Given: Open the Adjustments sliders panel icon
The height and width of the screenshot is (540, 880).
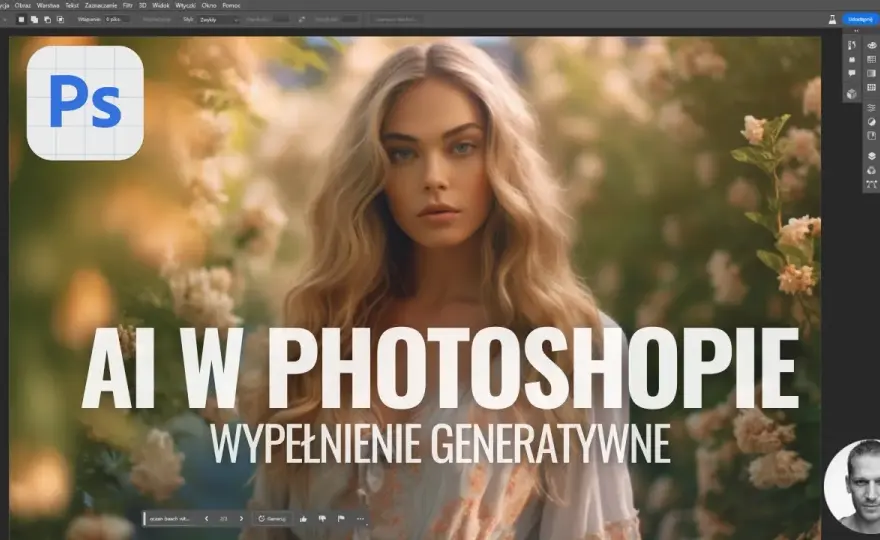Looking at the screenshot, I should [872, 107].
